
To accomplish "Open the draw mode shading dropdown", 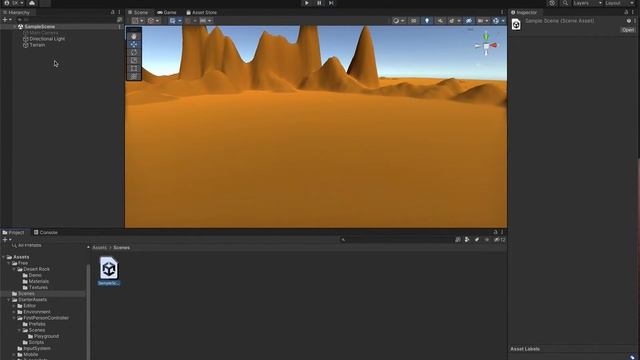I will tap(398, 20).
